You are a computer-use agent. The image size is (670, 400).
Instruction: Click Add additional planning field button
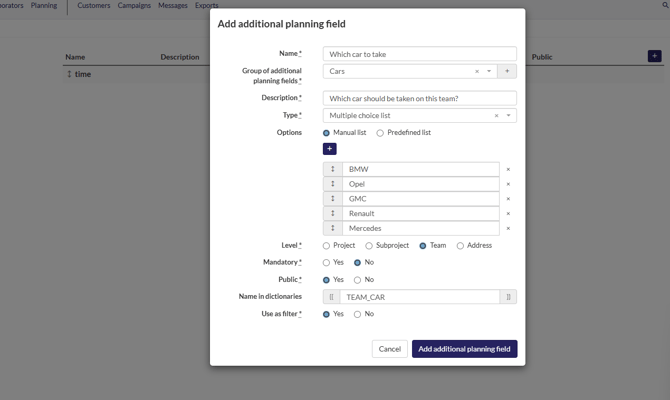pos(464,349)
